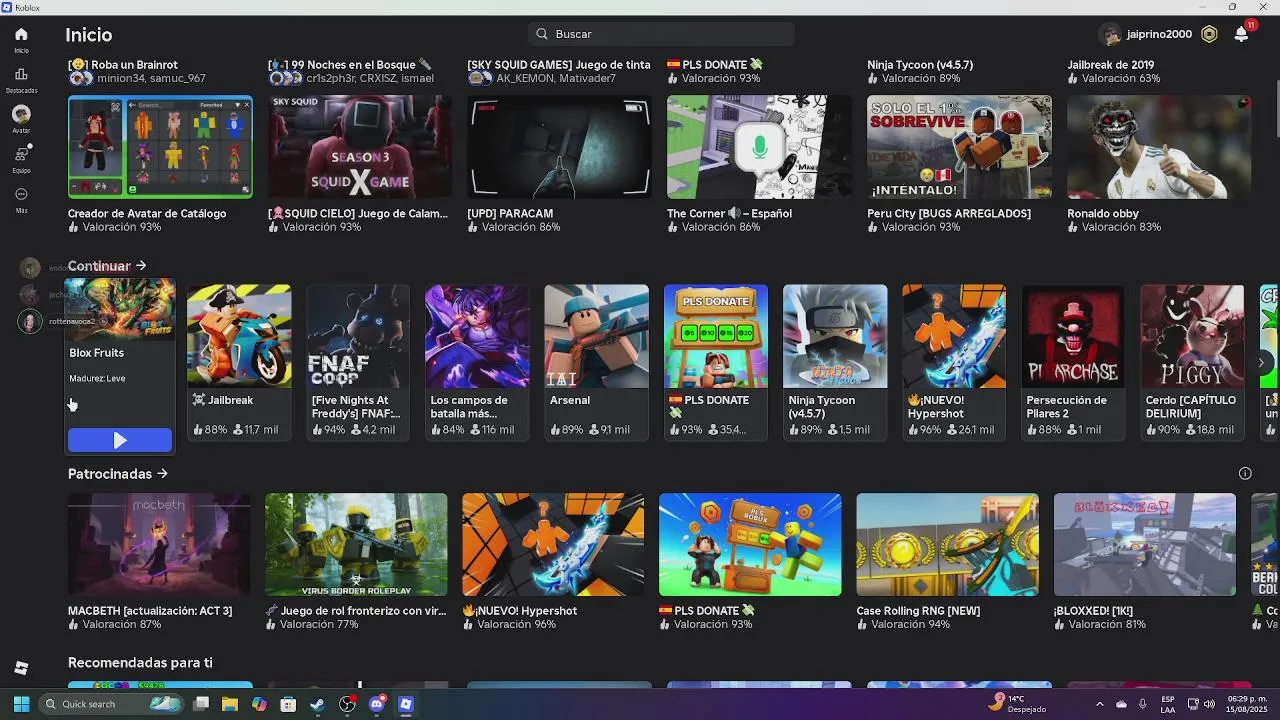1280x720 pixels.
Task: Open Steam from taskbar
Action: pos(317,704)
